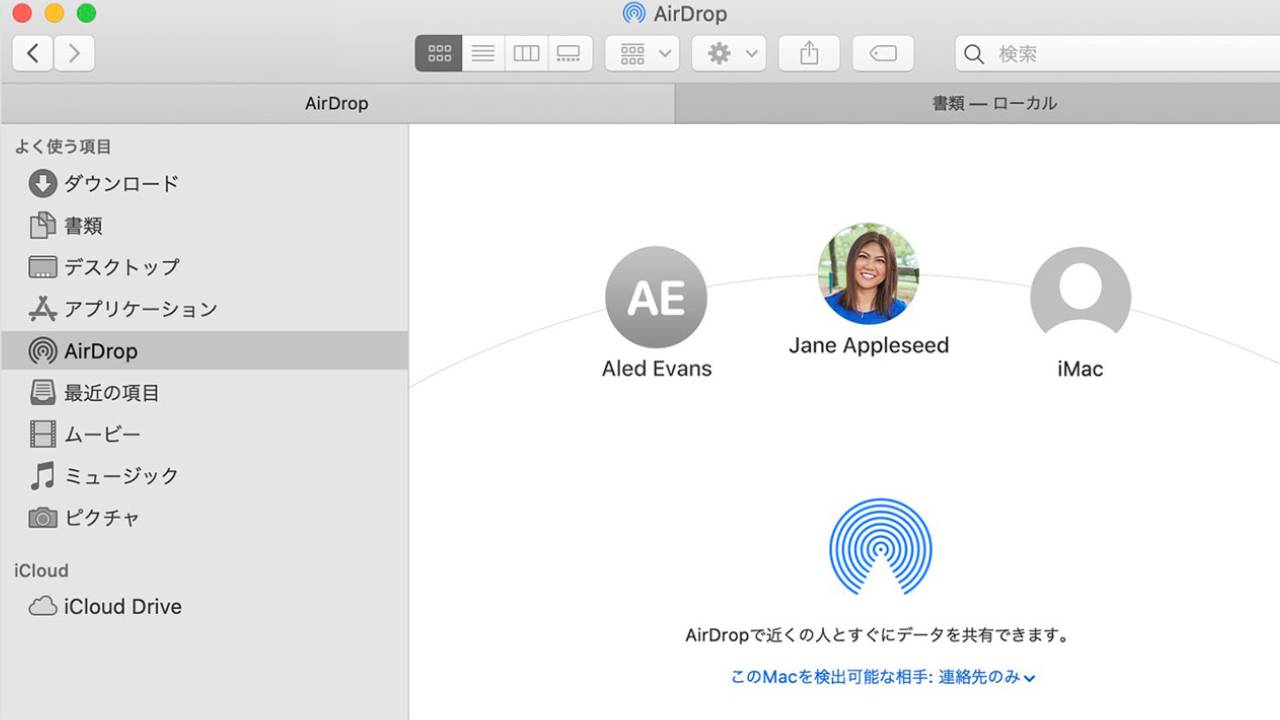Image resolution: width=1280 pixels, height=720 pixels.
Task: Select the AirDrop sidebar label
Action: pyautogui.click(x=101, y=351)
